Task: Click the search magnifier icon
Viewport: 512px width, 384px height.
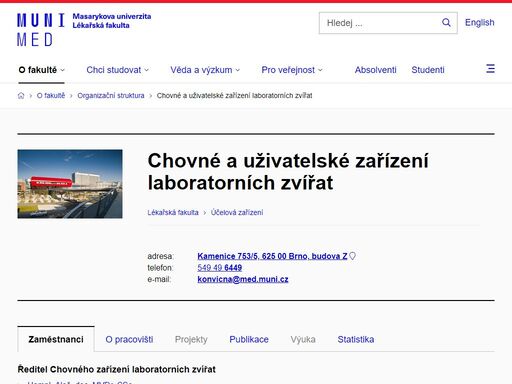Action: click(446, 23)
